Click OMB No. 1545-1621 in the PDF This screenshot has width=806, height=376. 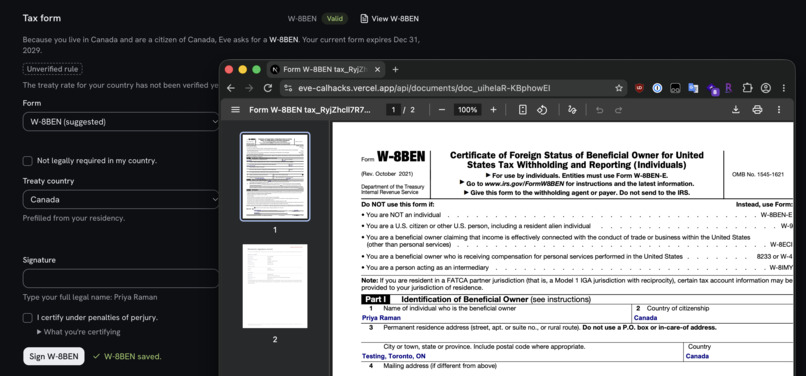pyautogui.click(x=758, y=175)
